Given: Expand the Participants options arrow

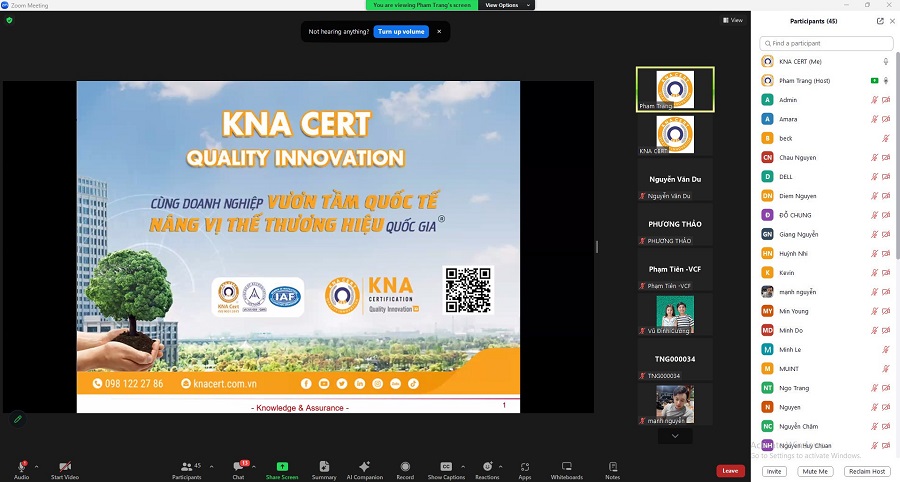Looking at the screenshot, I should [x=211, y=467].
